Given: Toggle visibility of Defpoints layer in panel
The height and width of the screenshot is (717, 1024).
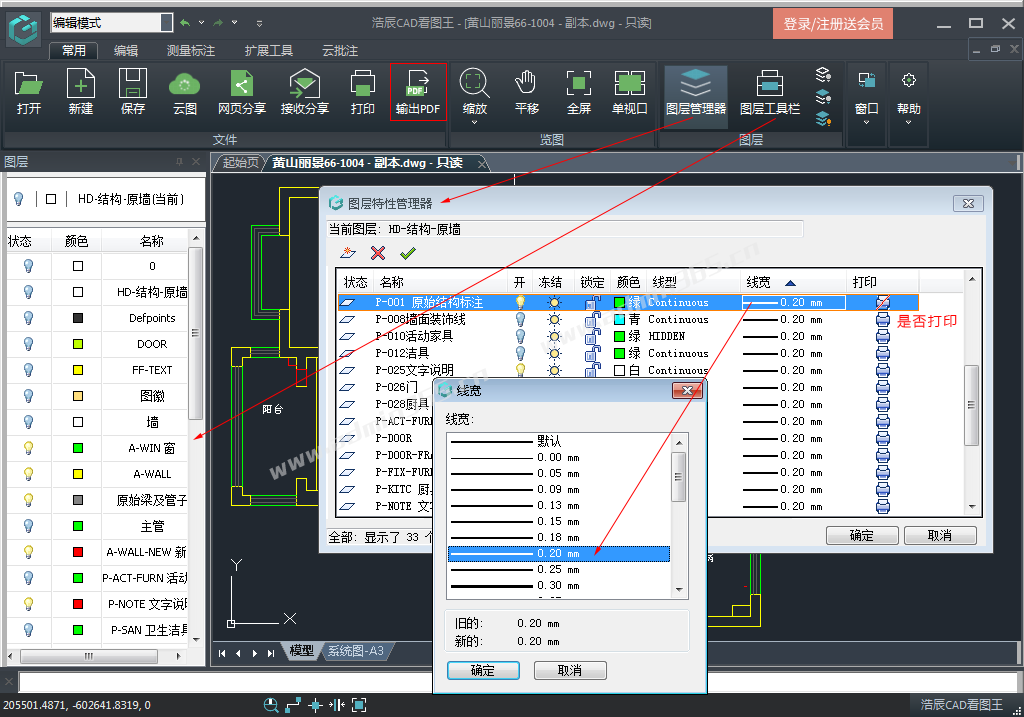Looking at the screenshot, I should point(28,318).
